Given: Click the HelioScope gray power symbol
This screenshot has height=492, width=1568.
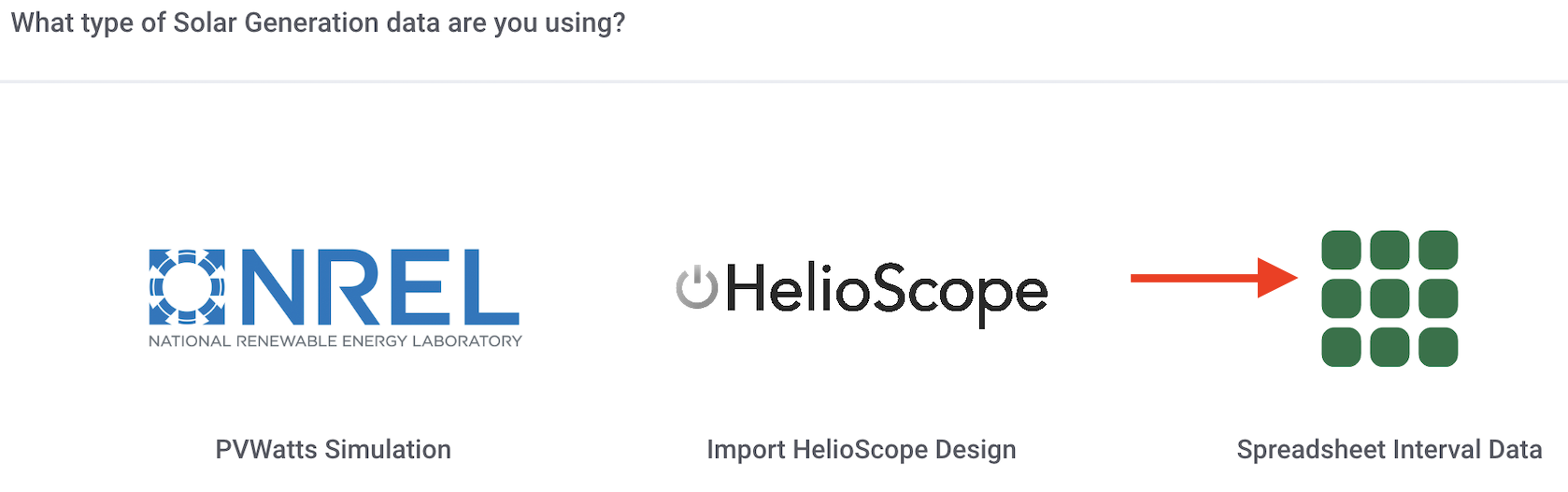Looking at the screenshot, I should [x=697, y=287].
